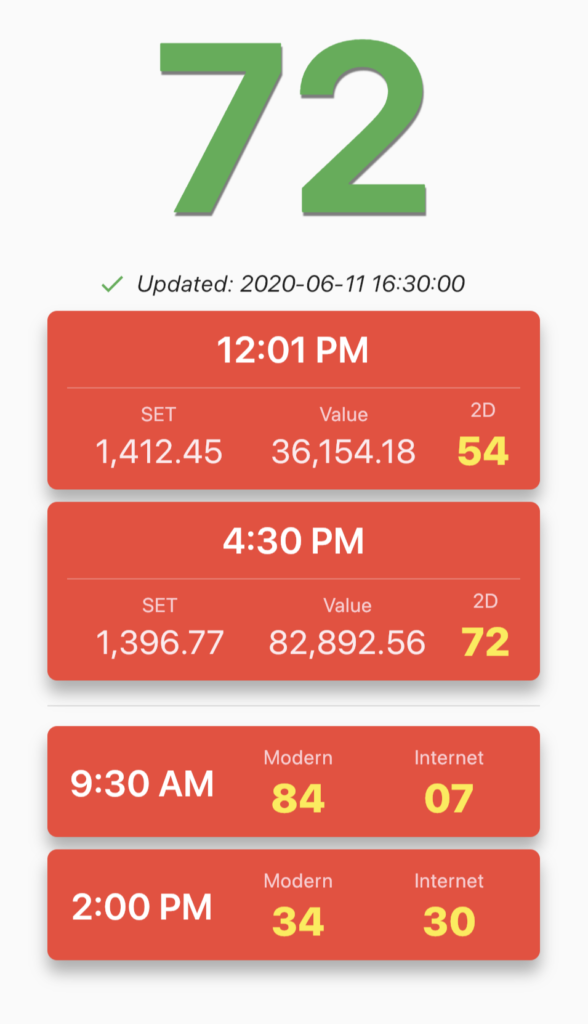The height and width of the screenshot is (1024, 588).
Task: Select the yellow 2D result 72
Action: (485, 642)
